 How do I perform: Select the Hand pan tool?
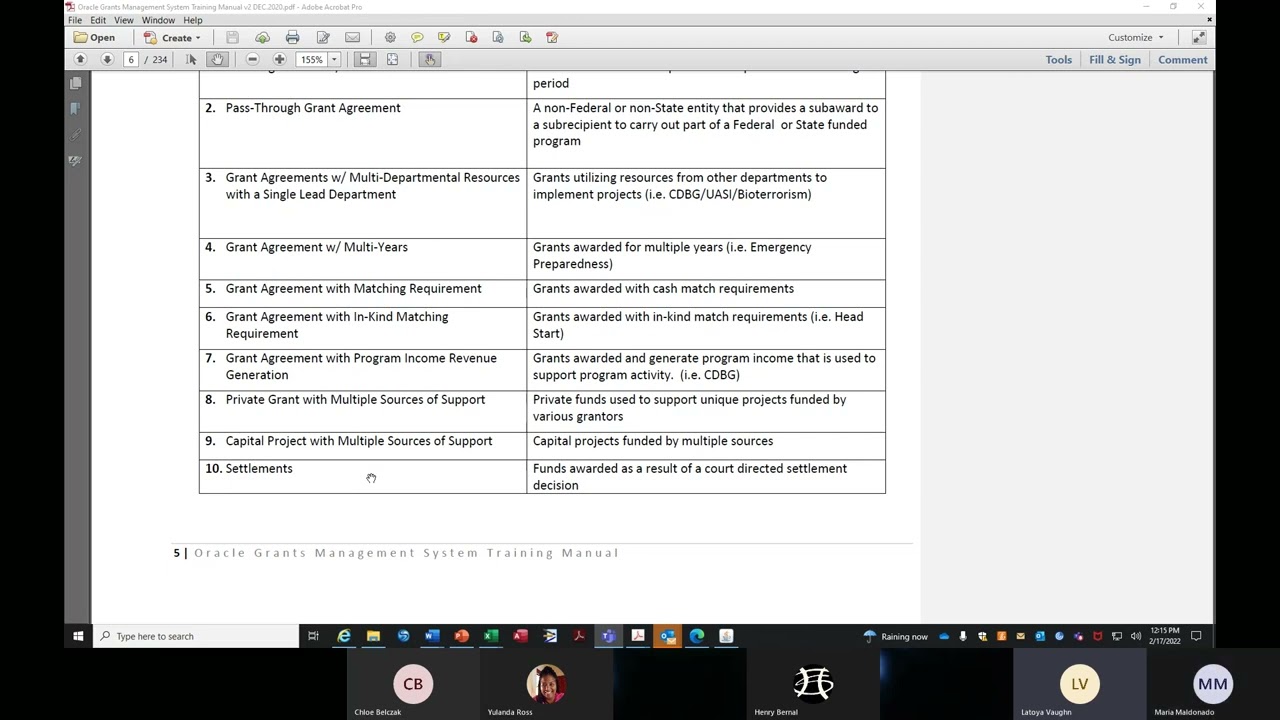pos(217,59)
